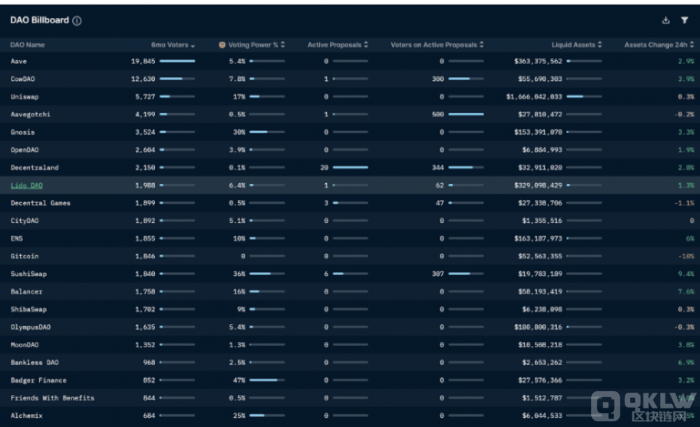Sort by Assets Change 24h column
The width and height of the screenshot is (700, 427).
[x=659, y=45]
